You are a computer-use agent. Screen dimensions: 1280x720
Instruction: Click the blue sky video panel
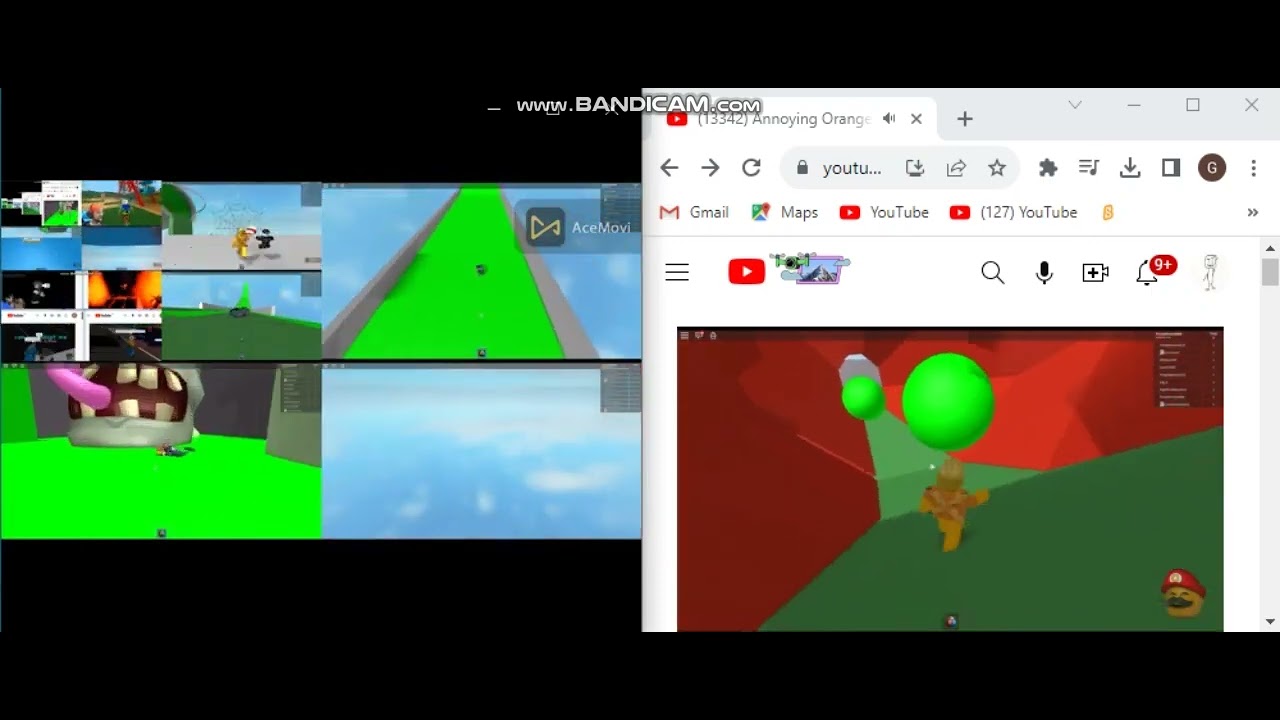coord(481,451)
